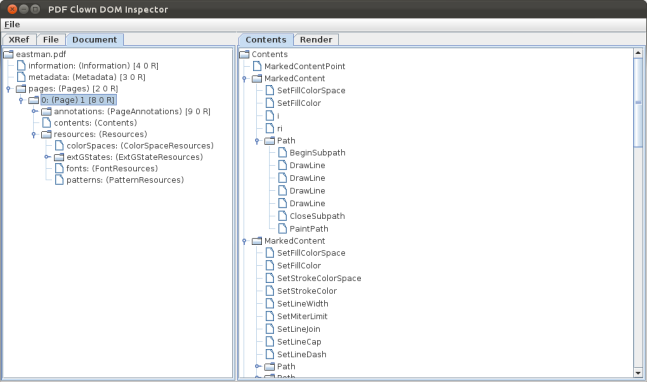
Task: Click the SetStrokeColor document icon
Action: [270, 291]
